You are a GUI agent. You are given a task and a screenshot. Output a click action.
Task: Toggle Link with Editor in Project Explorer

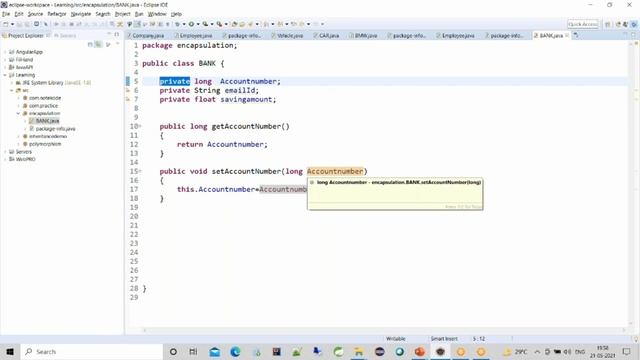click(x=98, y=44)
